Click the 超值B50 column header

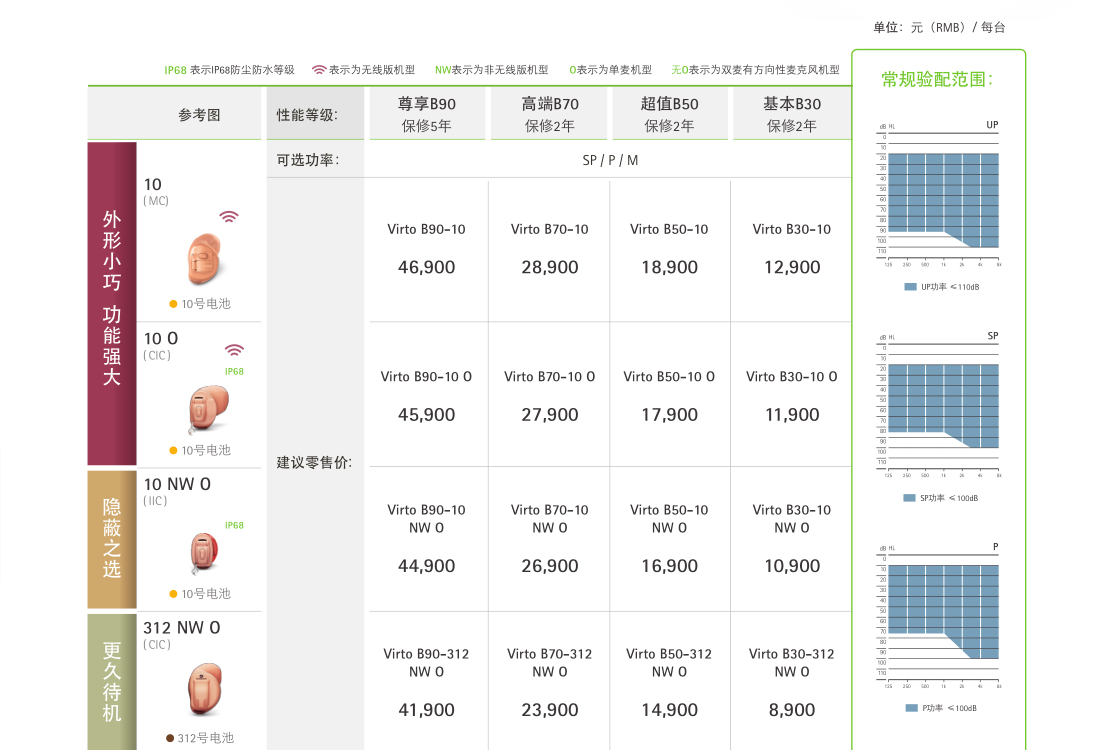(669, 114)
